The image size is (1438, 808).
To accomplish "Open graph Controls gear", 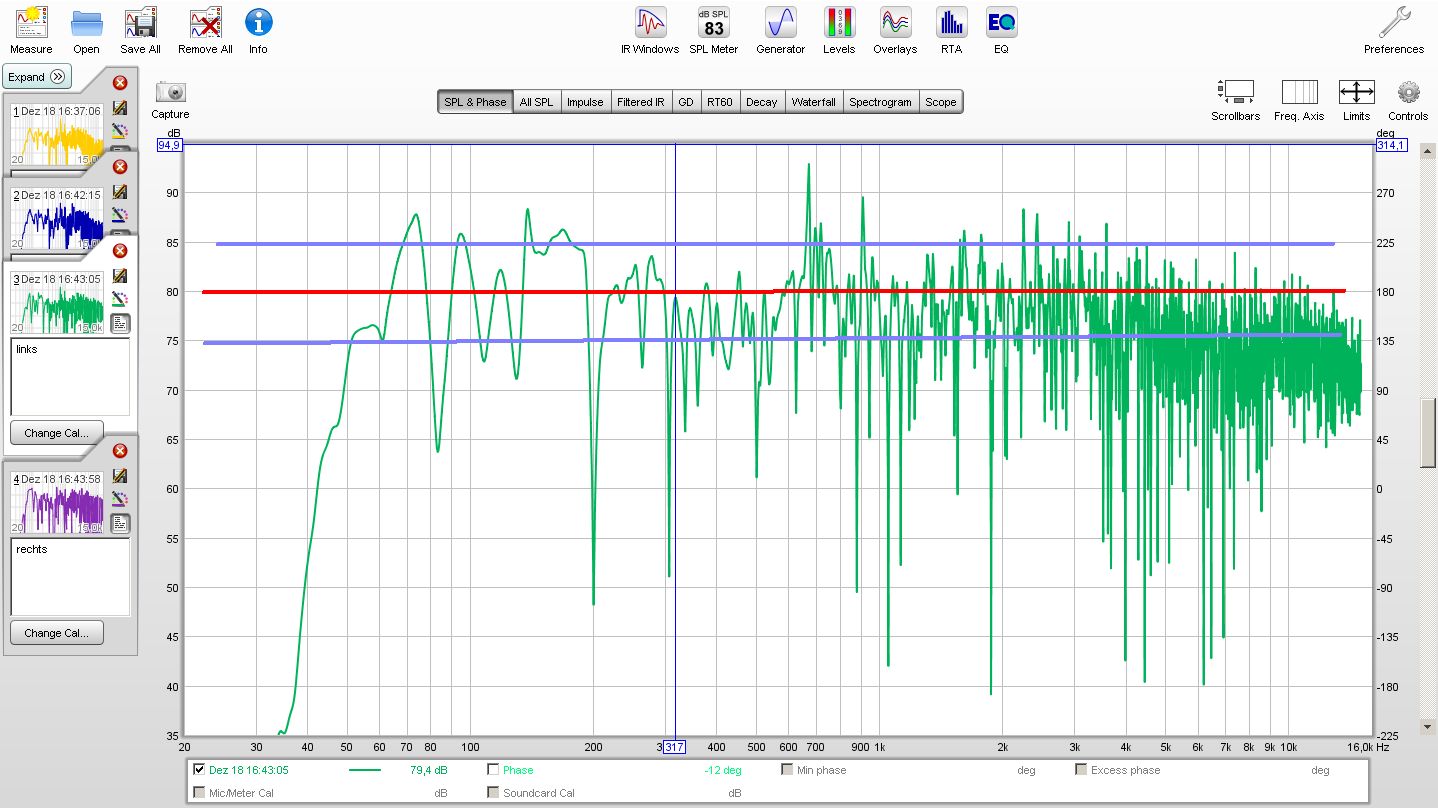I will click(x=1408, y=100).
